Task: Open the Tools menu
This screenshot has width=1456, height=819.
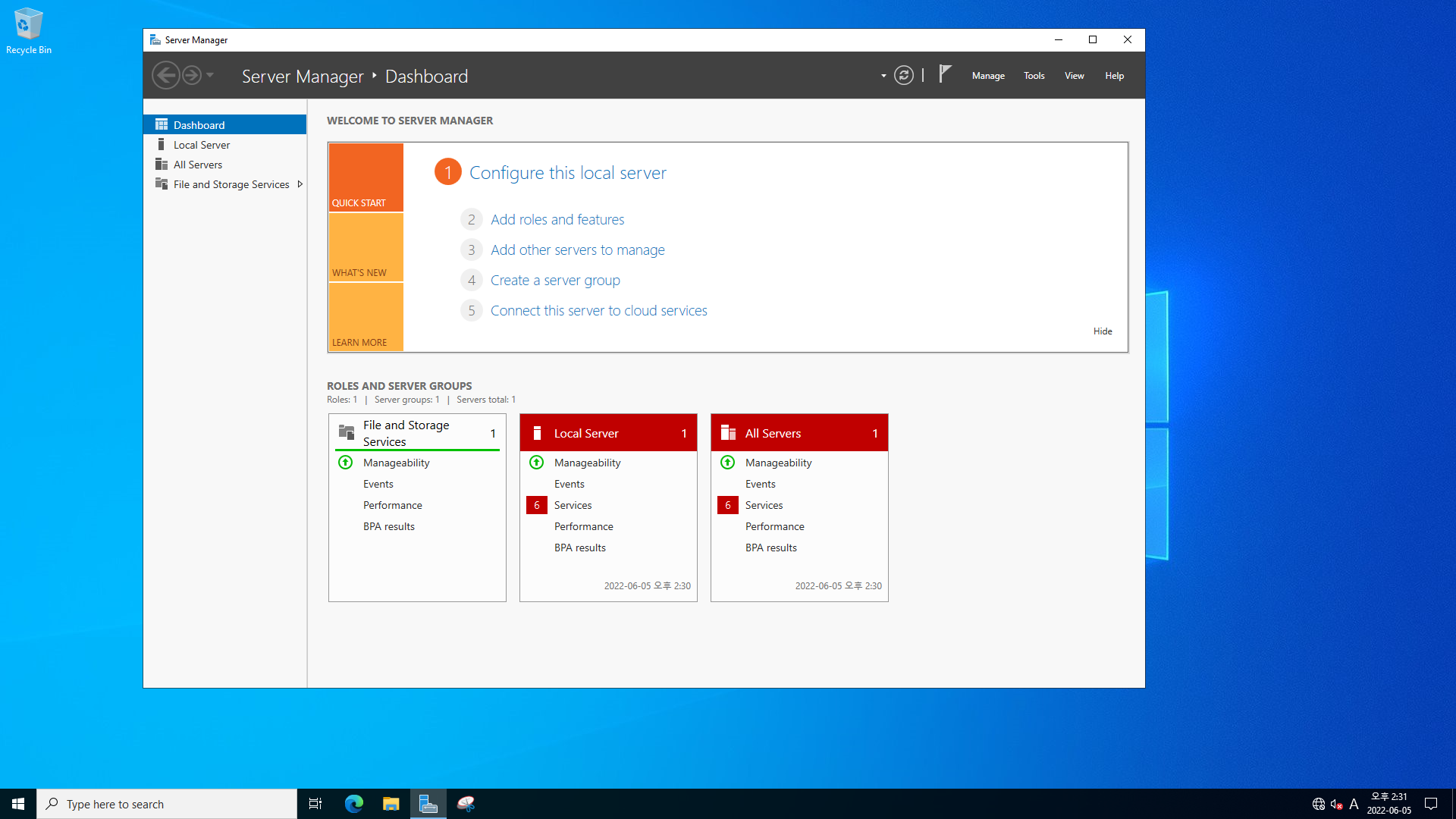Action: (x=1034, y=76)
